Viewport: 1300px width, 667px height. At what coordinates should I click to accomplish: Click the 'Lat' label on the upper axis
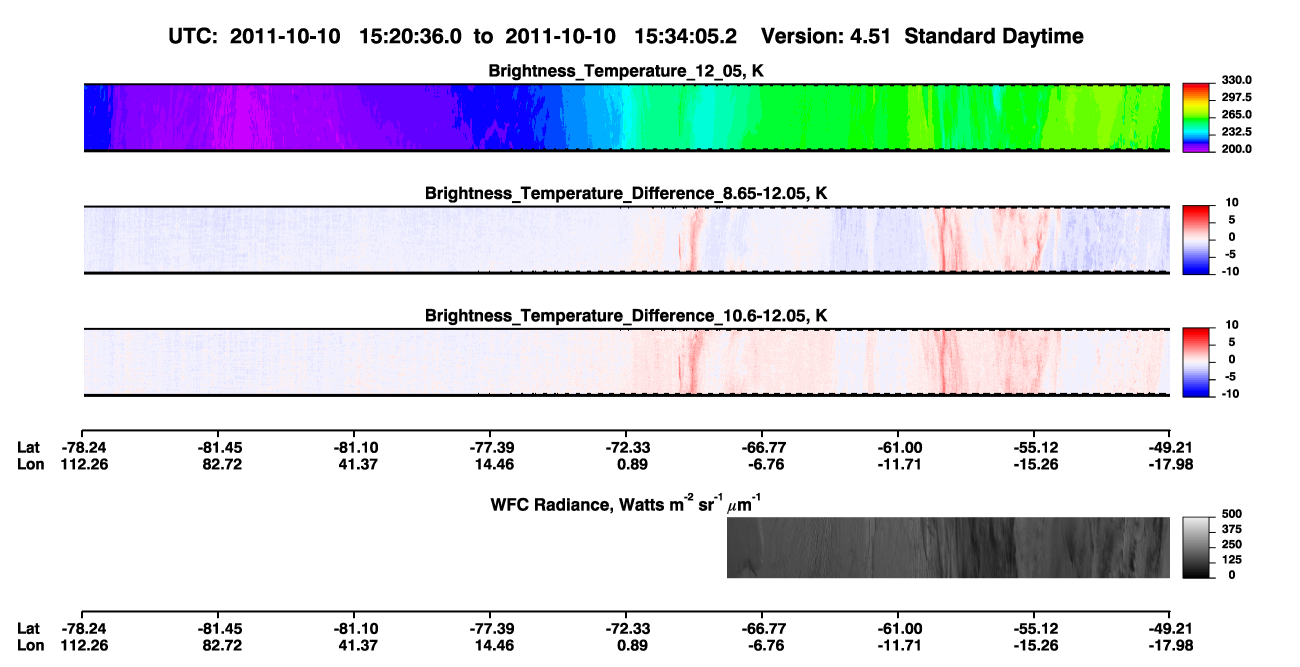pos(29,447)
